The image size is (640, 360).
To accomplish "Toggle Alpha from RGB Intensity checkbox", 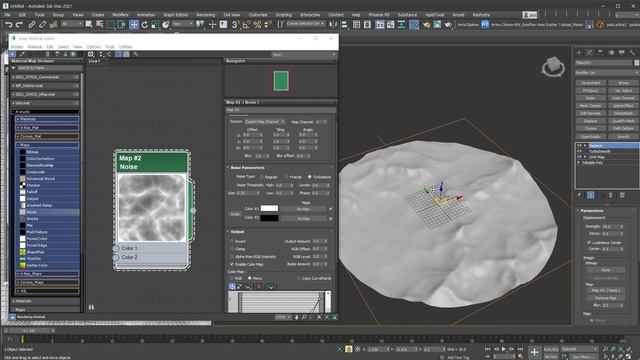I will [x=232, y=257].
